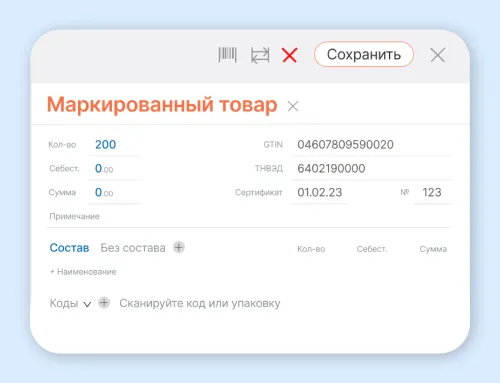Image resolution: width=500 pixels, height=383 pixels.
Task: Click the red X delete icon
Action: (x=289, y=55)
